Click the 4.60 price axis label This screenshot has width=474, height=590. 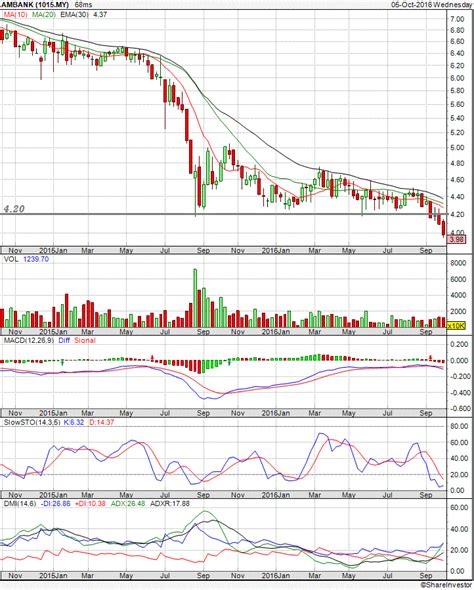(x=457, y=179)
